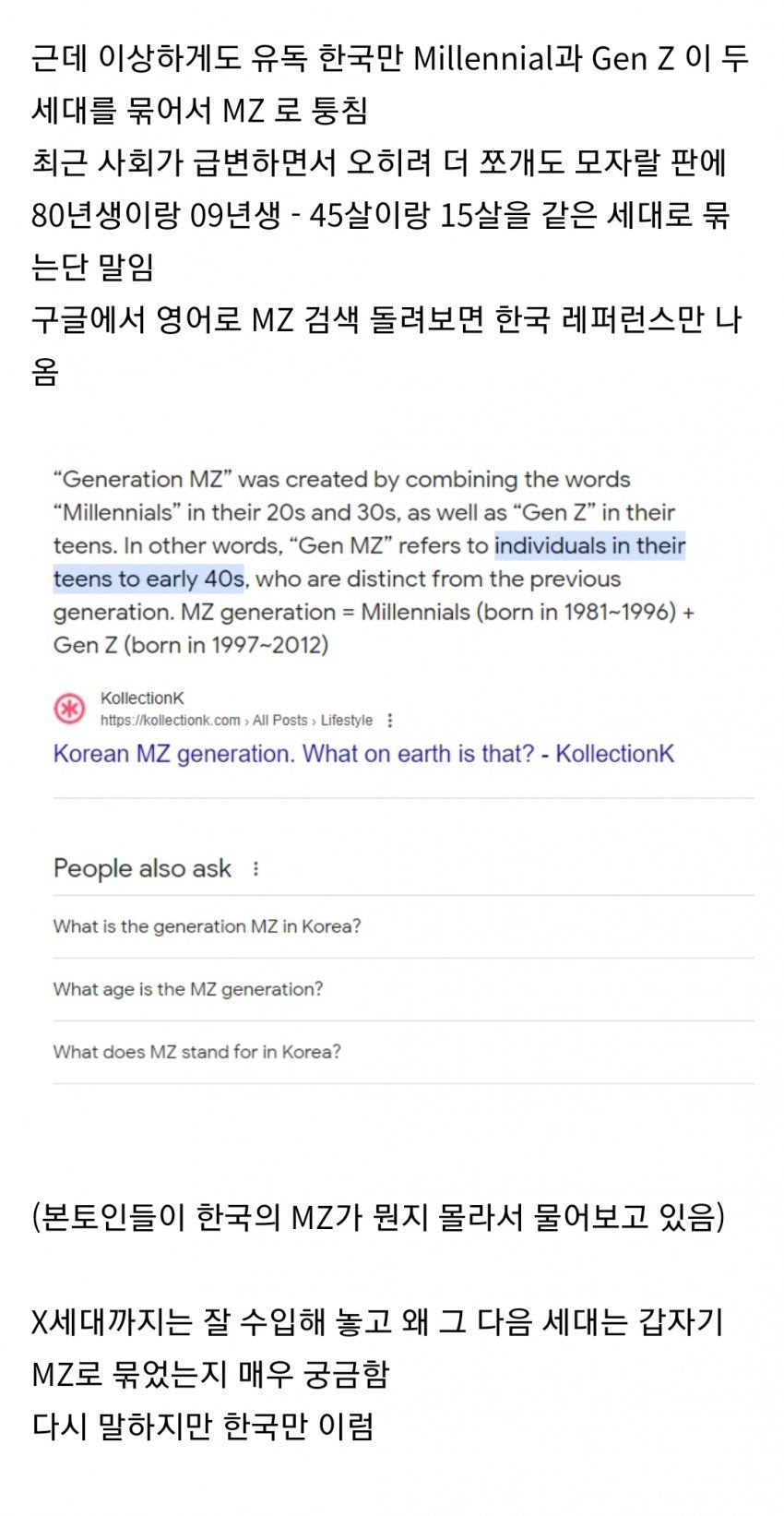Click the line '구글에서 영어로 MZ 검색'
Image resolution: width=784 pixels, height=1516 pixels.
tap(386, 320)
